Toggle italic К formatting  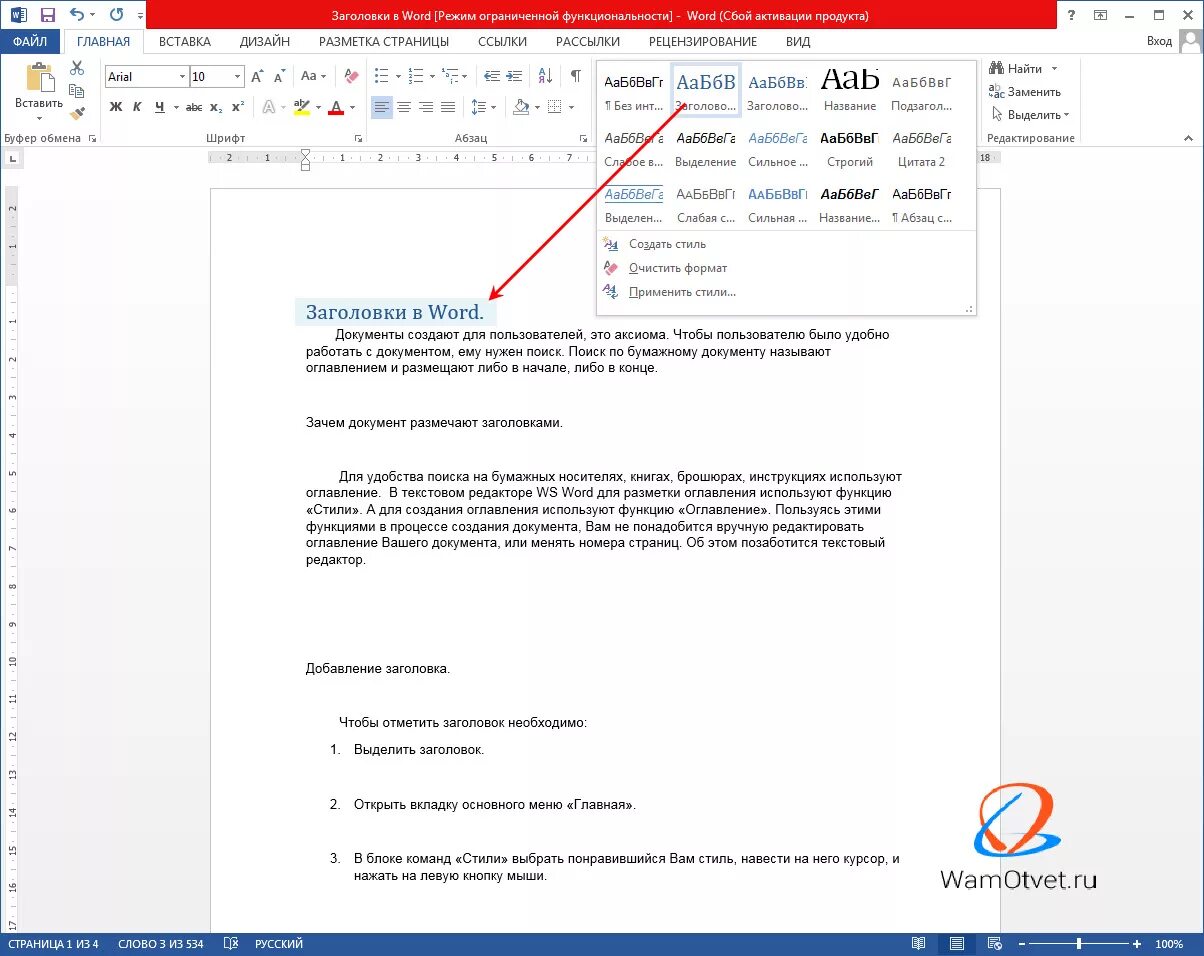(x=137, y=107)
